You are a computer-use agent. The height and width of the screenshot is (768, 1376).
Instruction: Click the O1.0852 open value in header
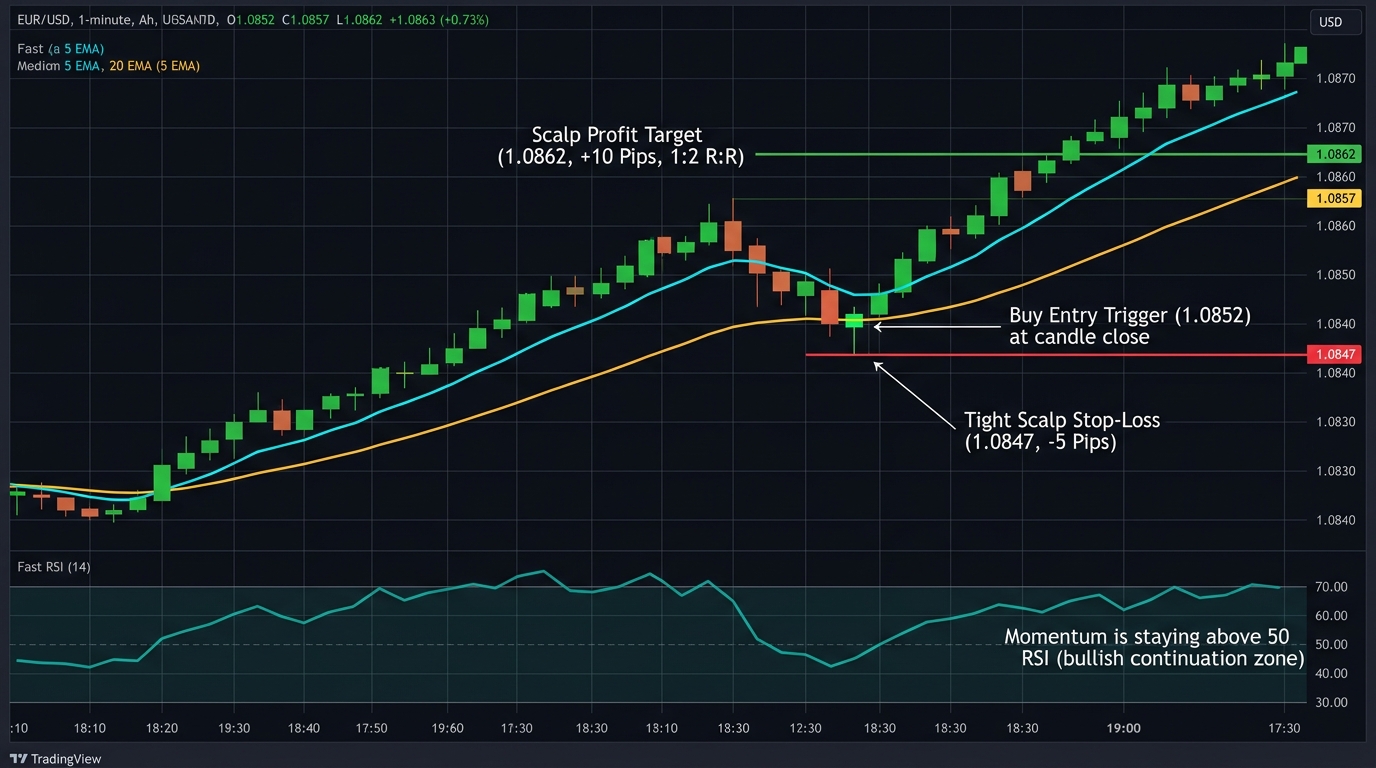click(x=253, y=20)
